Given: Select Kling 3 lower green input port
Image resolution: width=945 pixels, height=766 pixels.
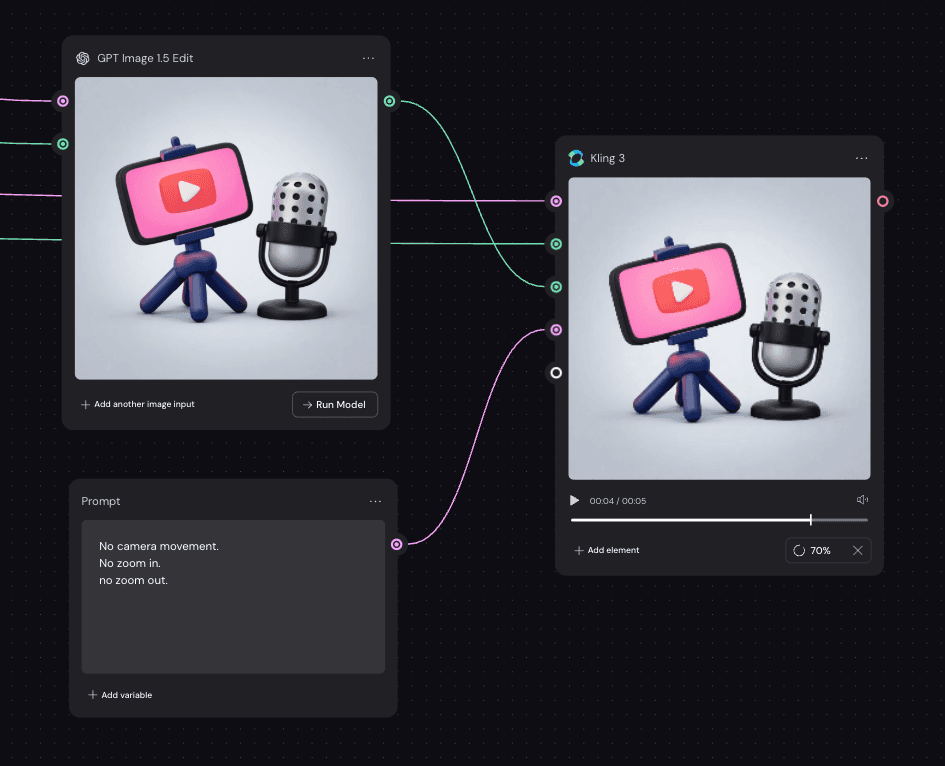Looking at the screenshot, I should coord(556,287).
